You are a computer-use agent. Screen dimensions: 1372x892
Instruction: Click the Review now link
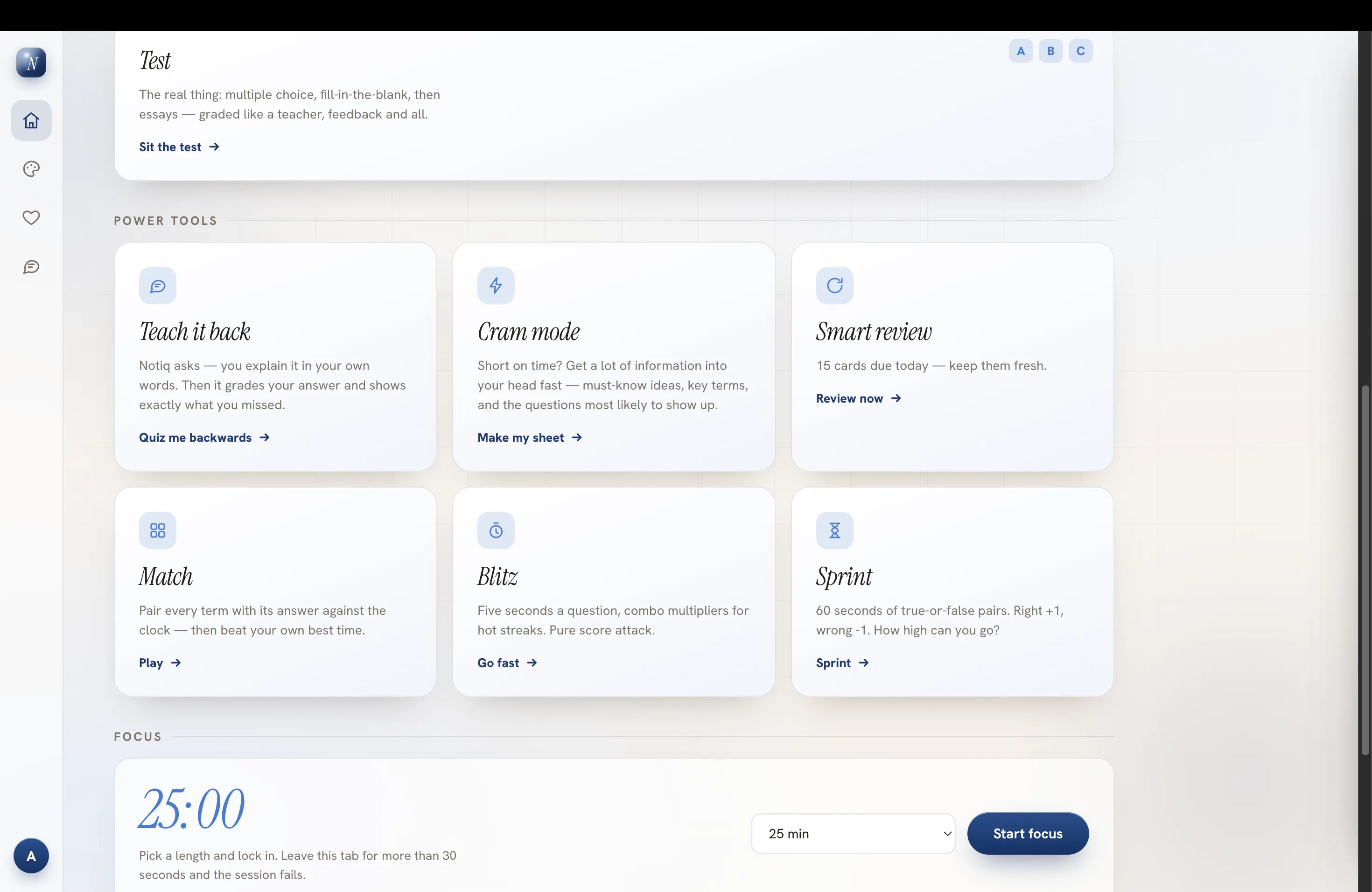pyautogui.click(x=858, y=398)
